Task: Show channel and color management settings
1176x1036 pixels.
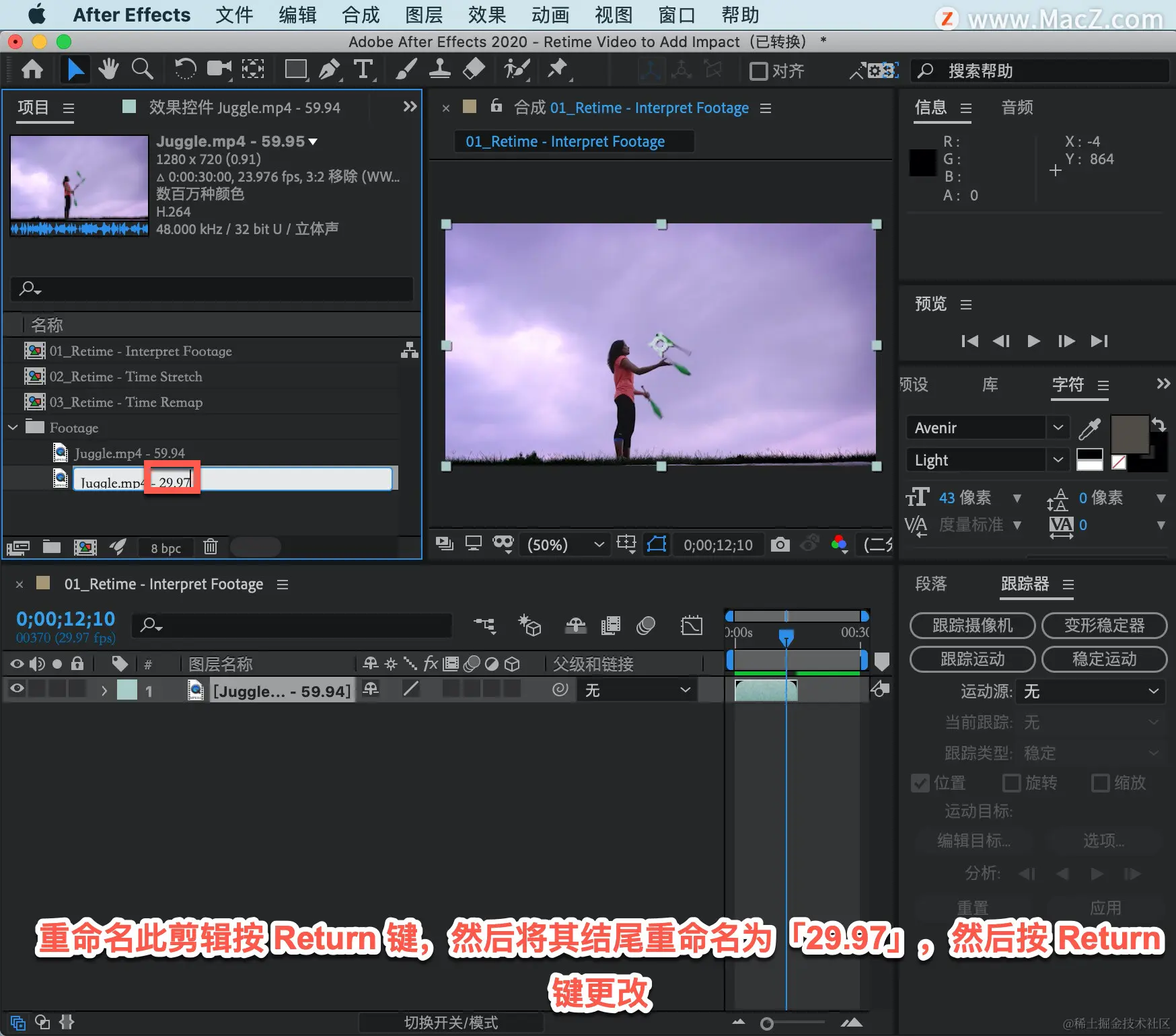Action: coord(839,544)
